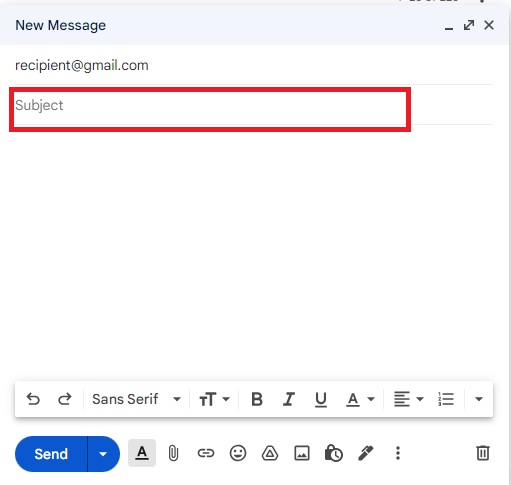Click into the Subject field

[210, 105]
